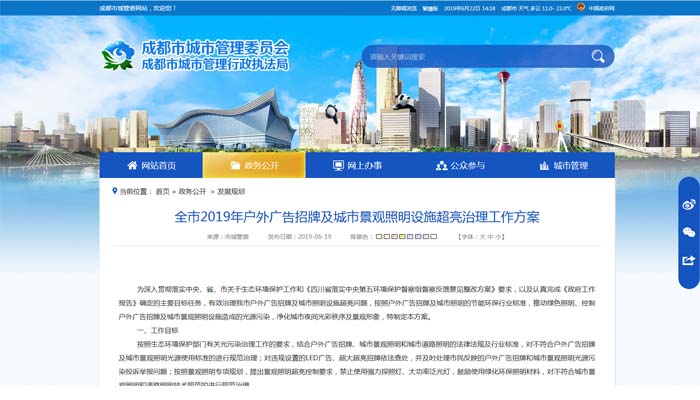Screen dimensions: 700x400
Task: Open the WeChat icon in right sidebar
Action: point(688,232)
